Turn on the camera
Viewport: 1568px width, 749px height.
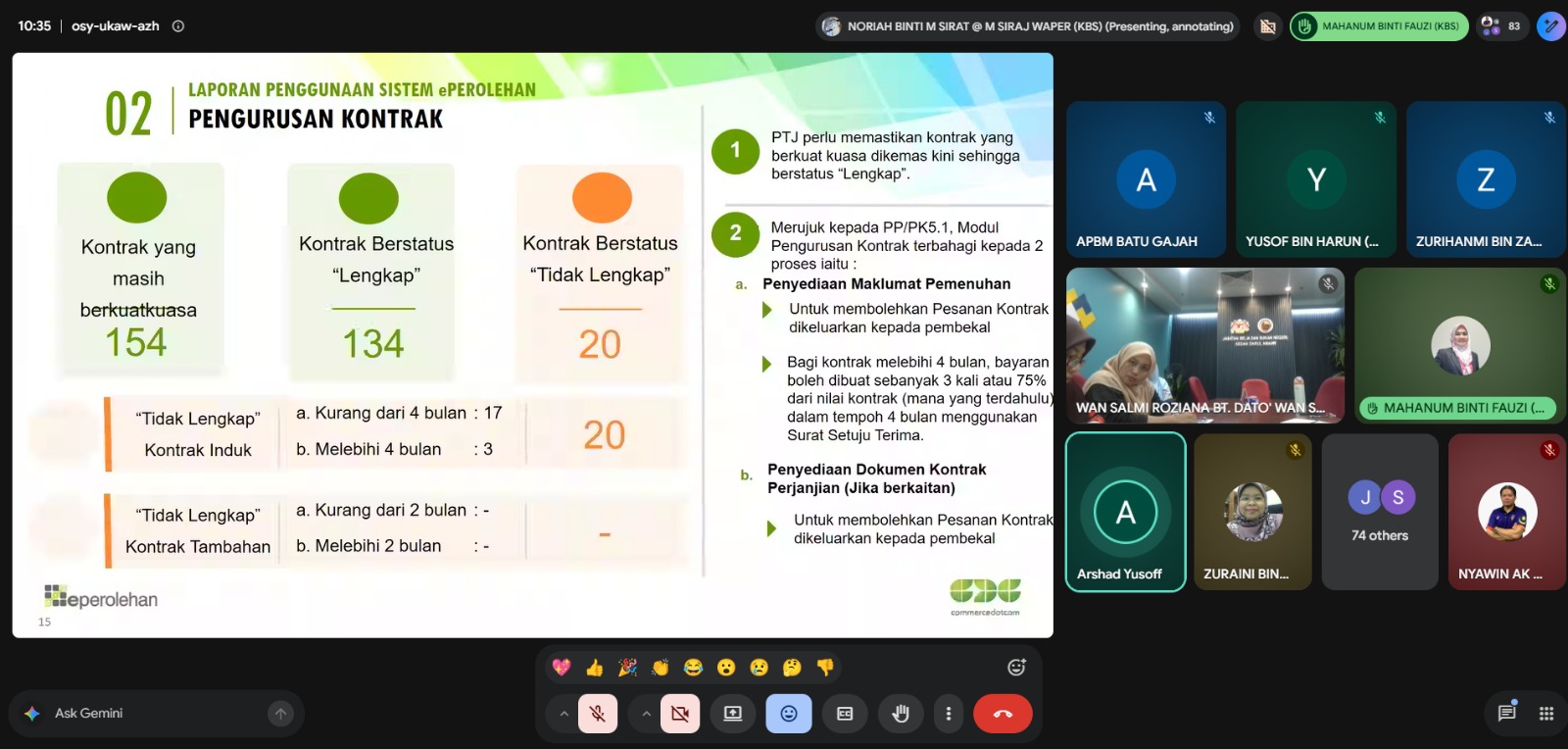pos(680,714)
